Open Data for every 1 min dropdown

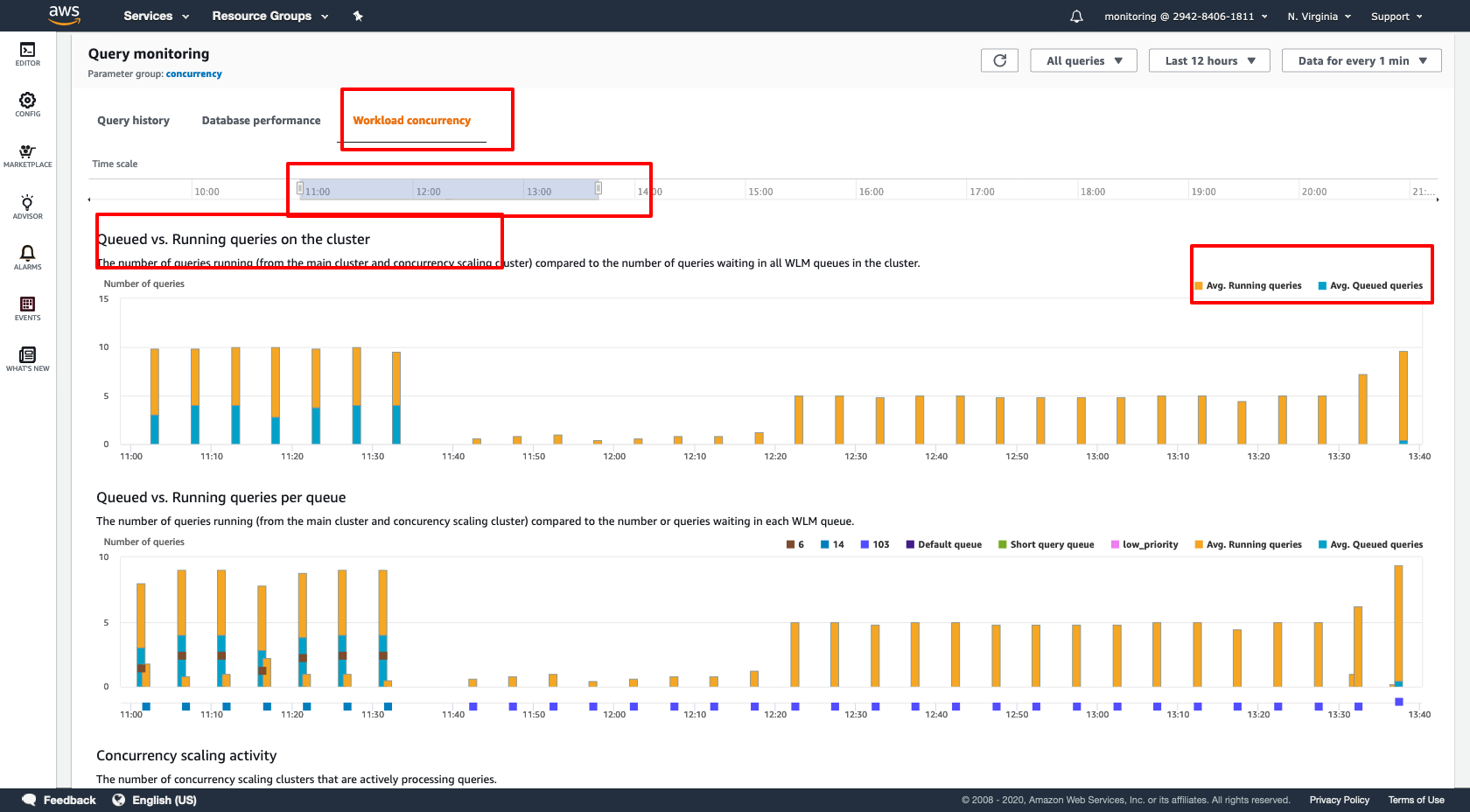click(1361, 60)
